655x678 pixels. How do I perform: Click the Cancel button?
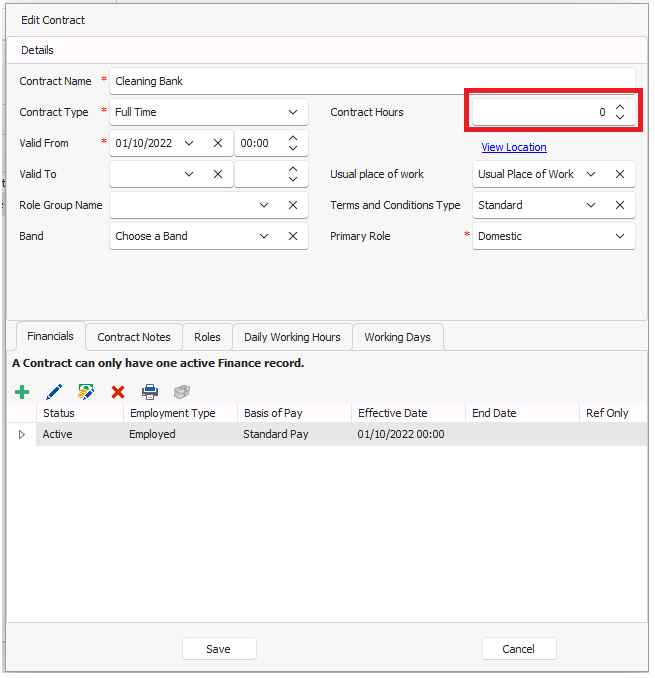(519, 649)
